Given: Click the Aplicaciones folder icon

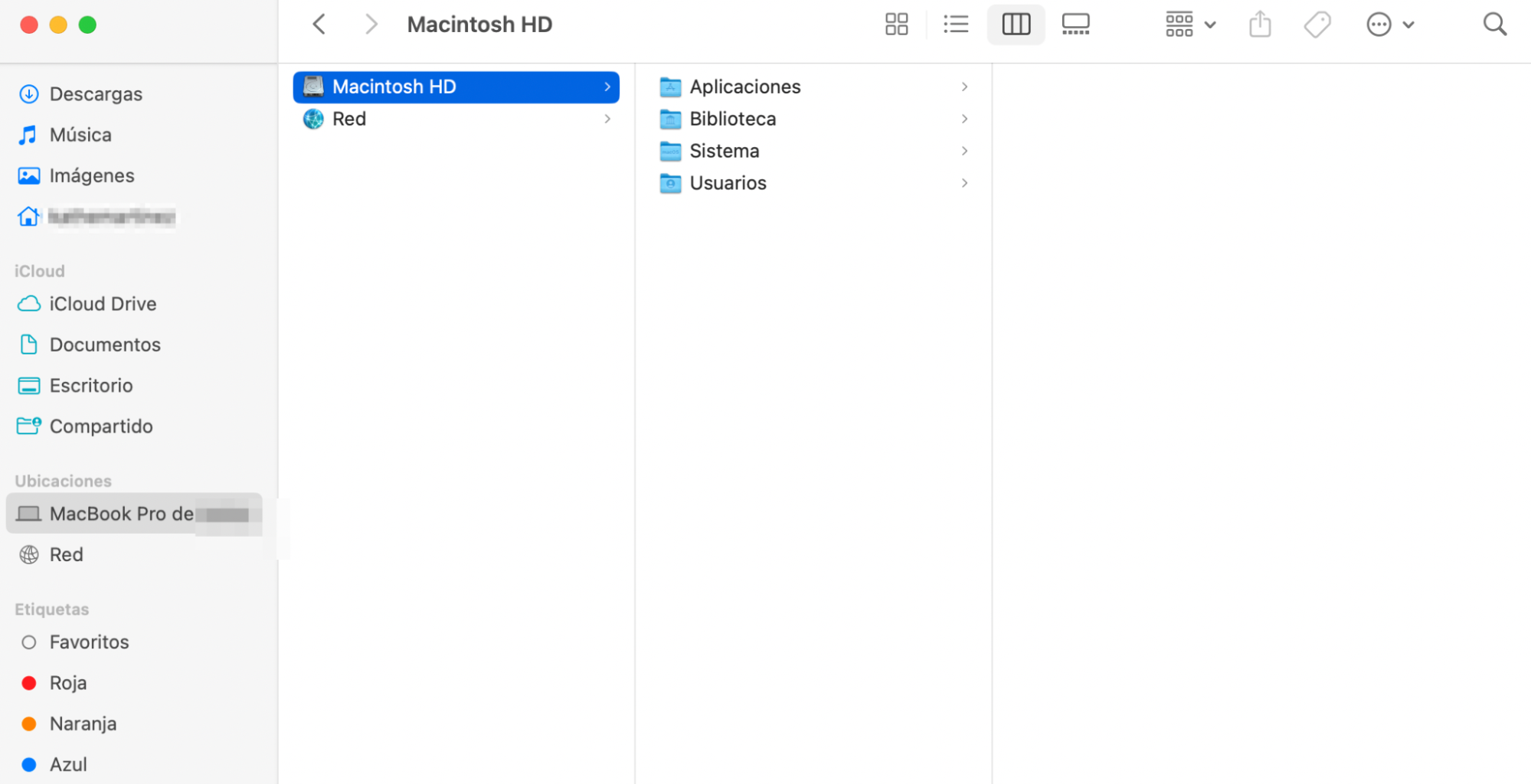Looking at the screenshot, I should click(670, 87).
